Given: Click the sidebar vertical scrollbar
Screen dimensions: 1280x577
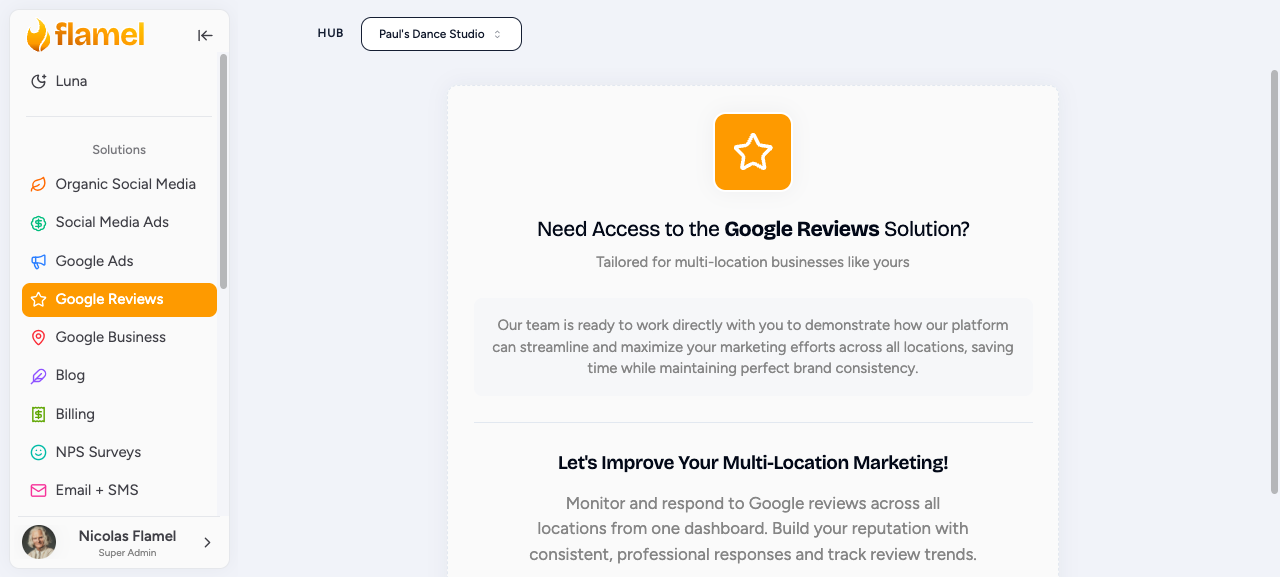Looking at the screenshot, I should click(x=223, y=171).
